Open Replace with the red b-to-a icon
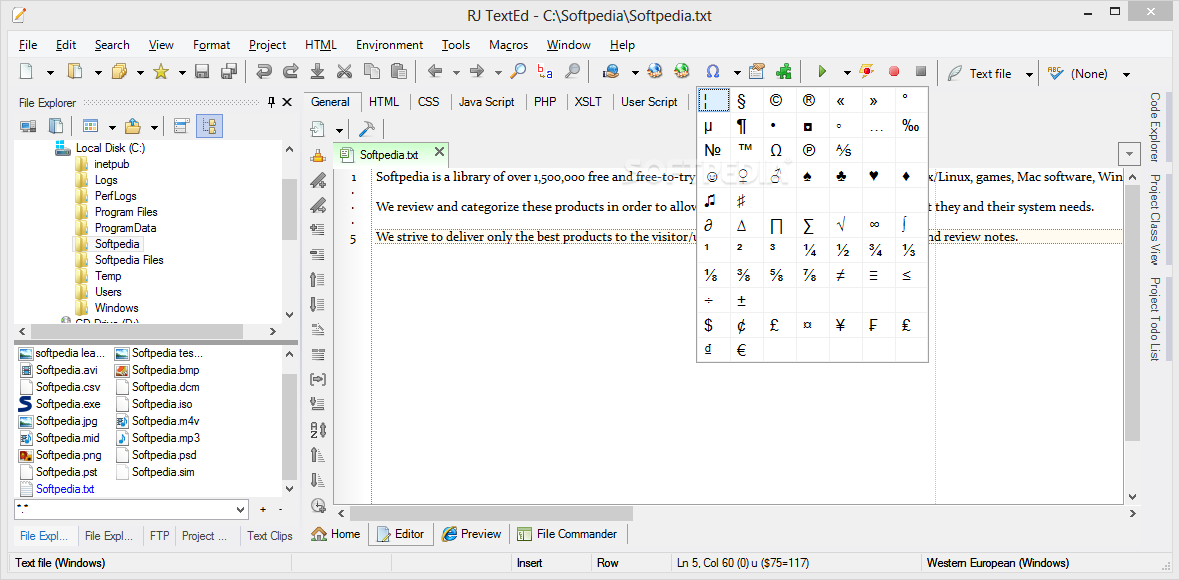1180x580 pixels. coord(545,72)
